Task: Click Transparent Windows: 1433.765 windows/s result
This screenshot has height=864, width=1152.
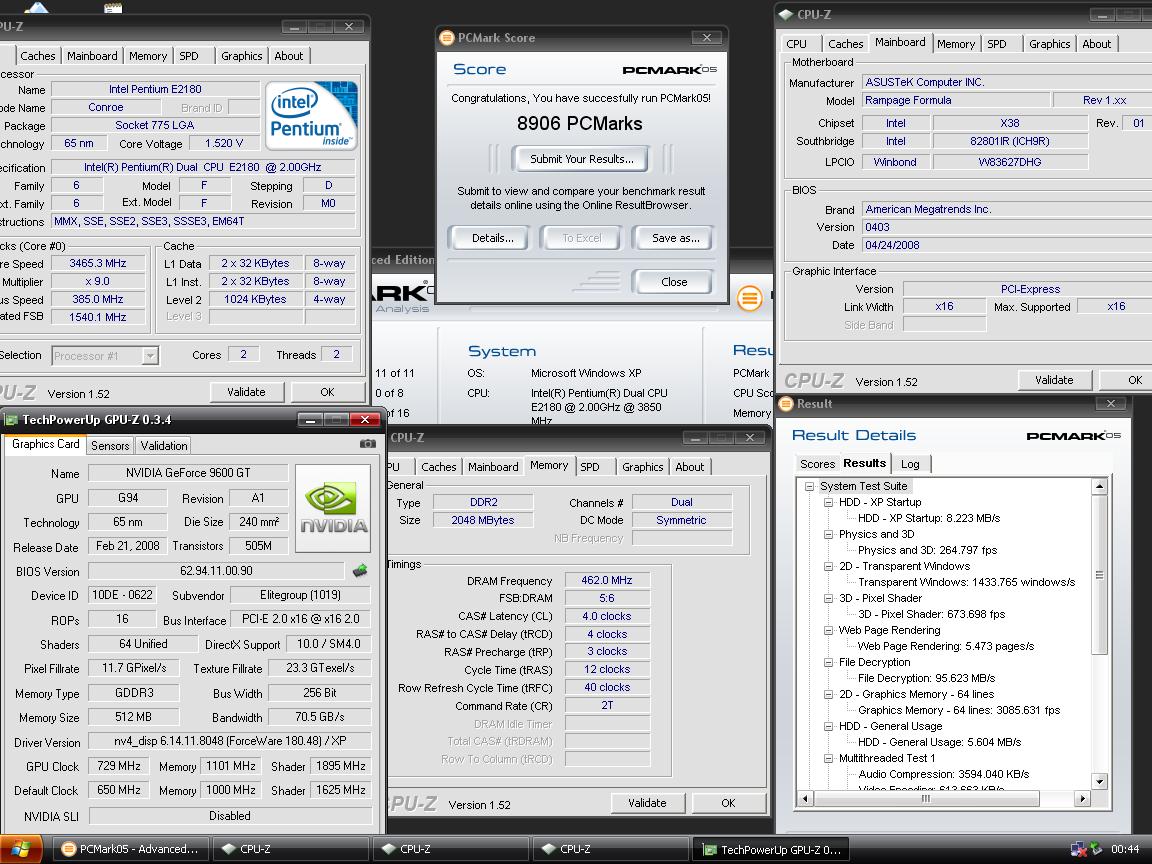Action: [x=966, y=583]
